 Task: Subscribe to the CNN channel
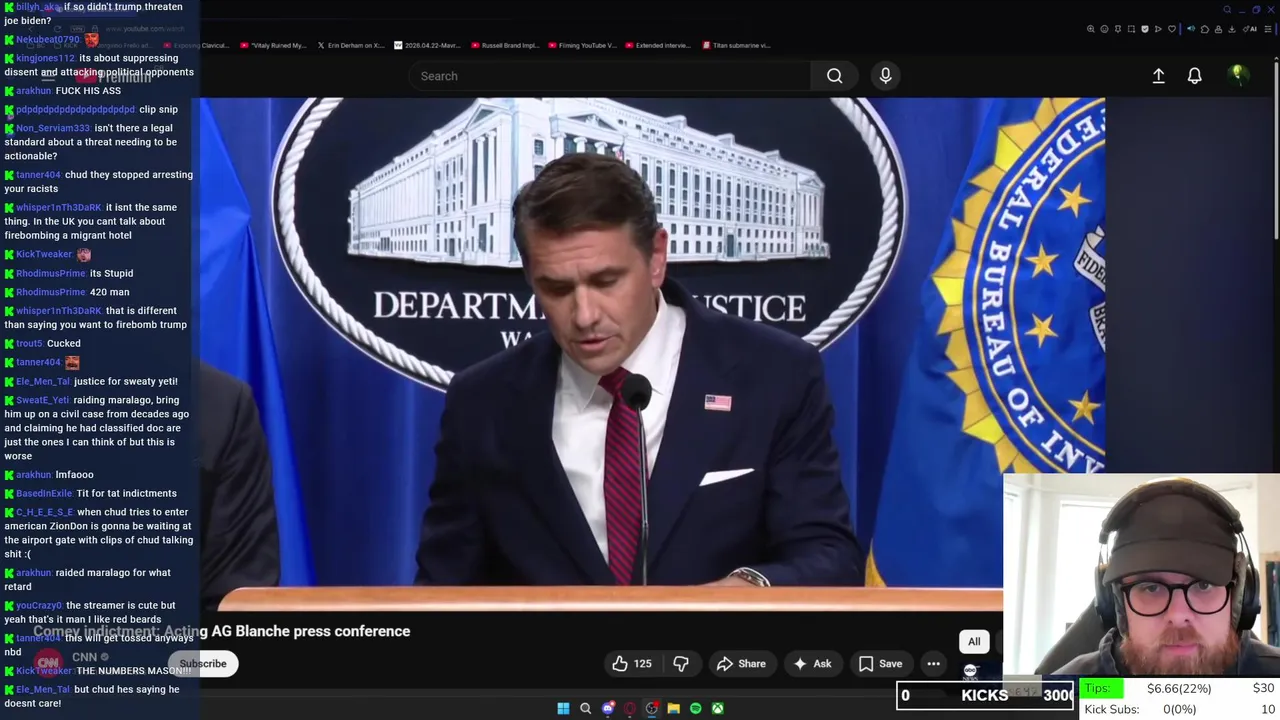[203, 664]
